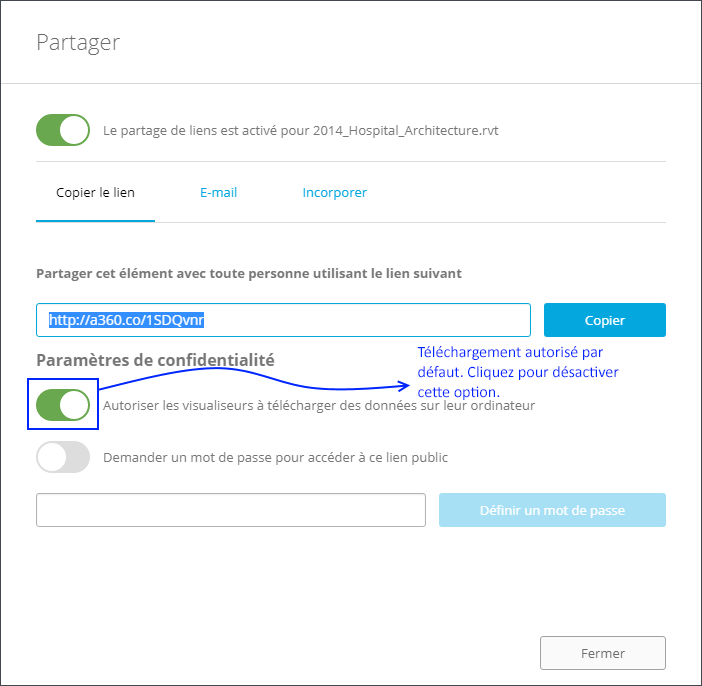Toggle link sharing for 2014_Hospital_Architecture.rvt off
Viewport: 702px width, 686px height.
63,130
